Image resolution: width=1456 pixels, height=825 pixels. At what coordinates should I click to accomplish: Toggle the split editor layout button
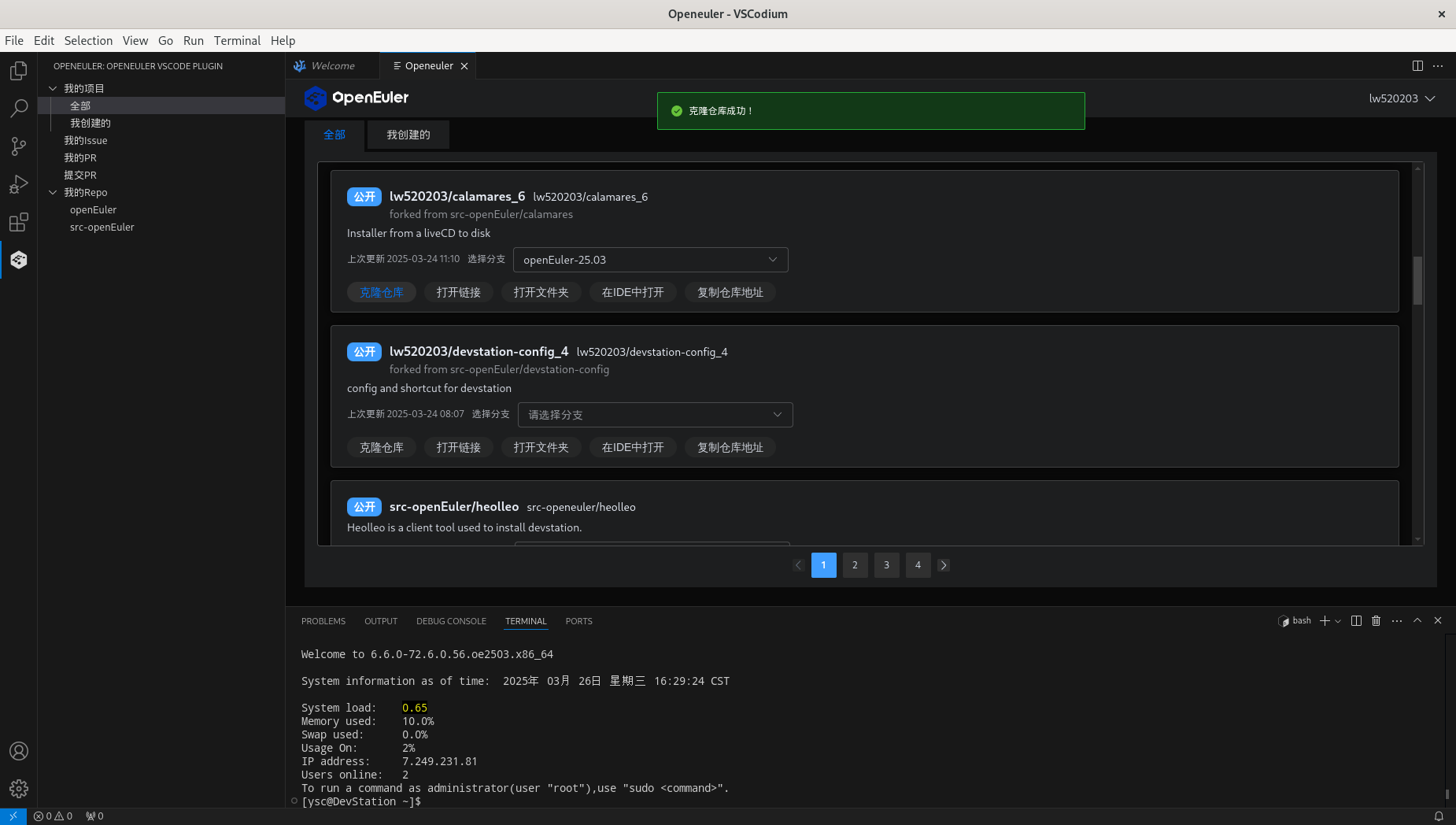tap(1417, 66)
